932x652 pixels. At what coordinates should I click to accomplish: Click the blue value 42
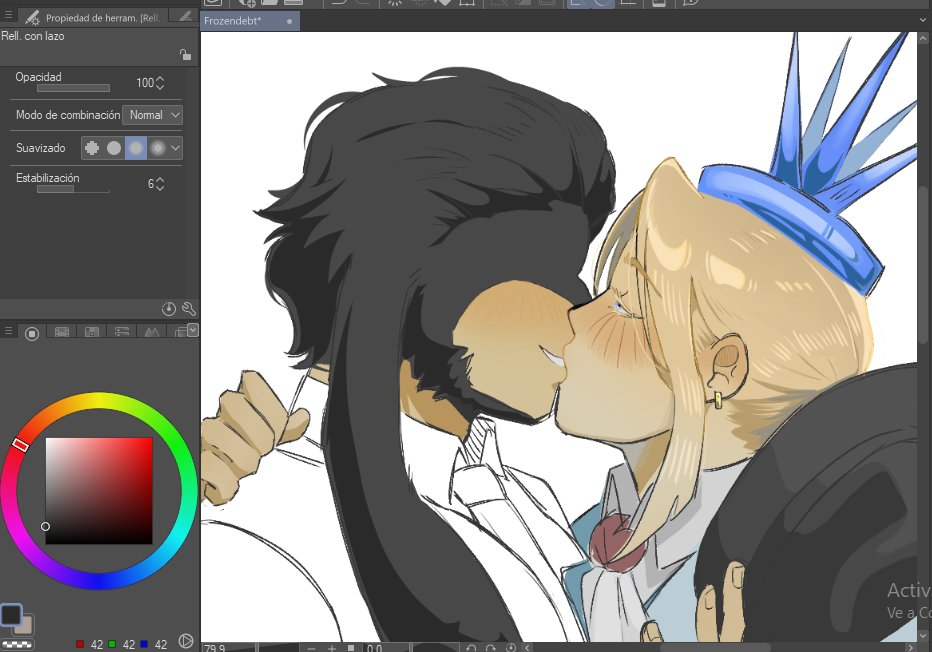pyautogui.click(x=161, y=644)
